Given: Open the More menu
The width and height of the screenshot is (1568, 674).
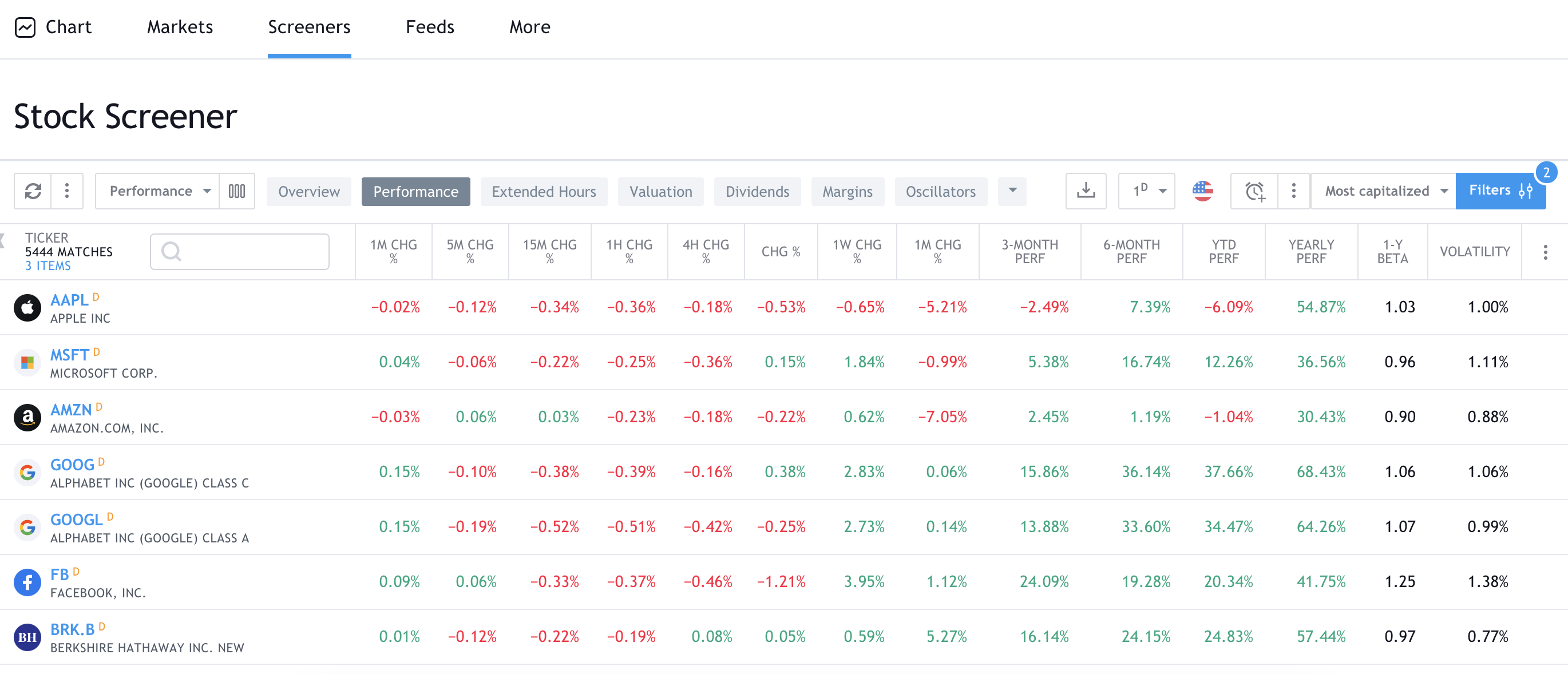Looking at the screenshot, I should (529, 27).
